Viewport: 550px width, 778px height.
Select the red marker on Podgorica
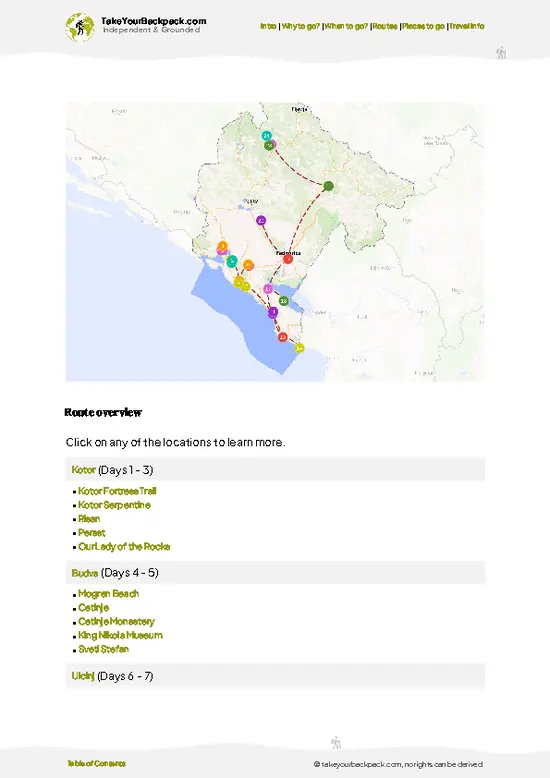[x=288, y=259]
